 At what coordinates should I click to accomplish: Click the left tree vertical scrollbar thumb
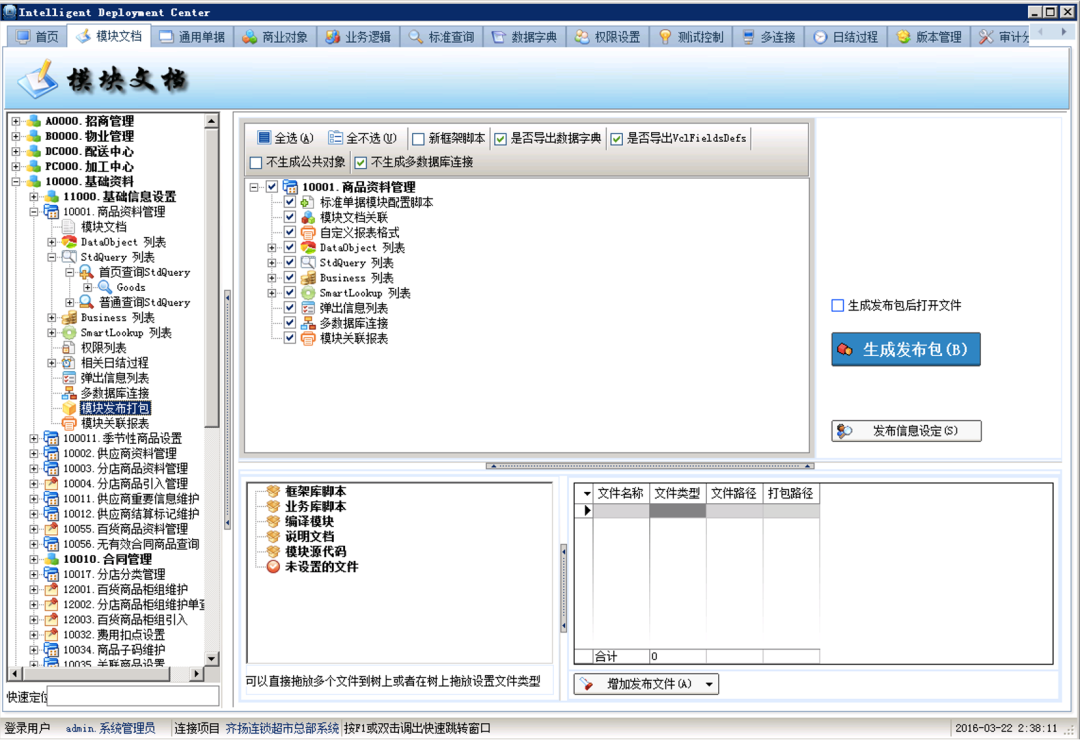pos(211,276)
